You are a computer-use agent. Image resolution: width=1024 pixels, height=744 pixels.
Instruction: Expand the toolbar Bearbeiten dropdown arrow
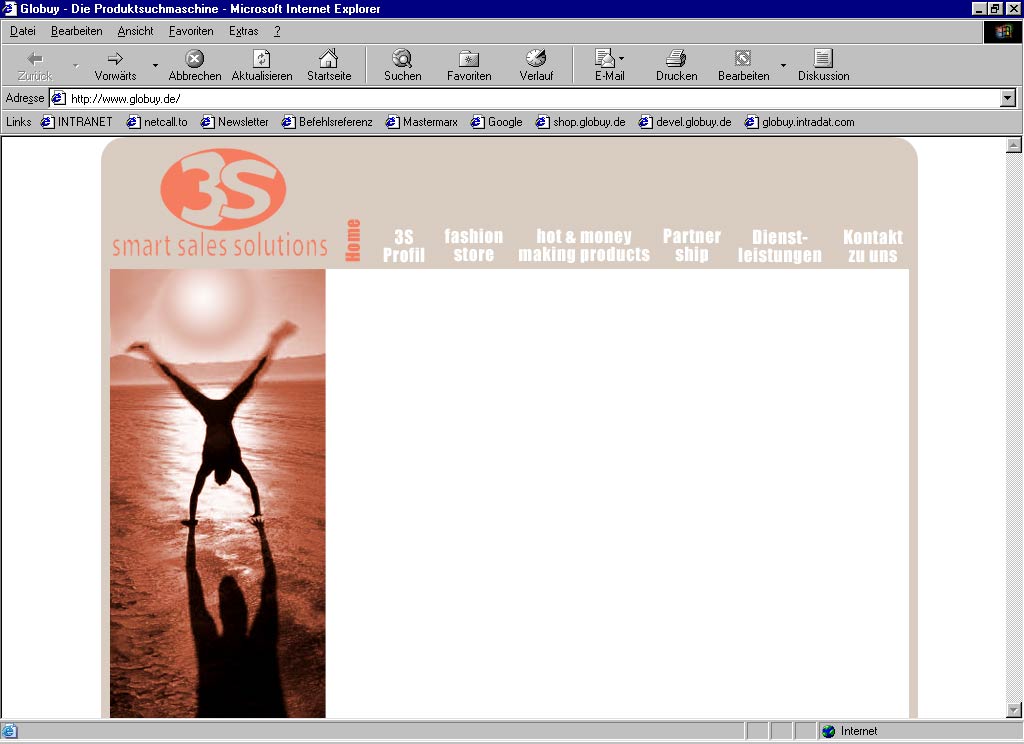click(x=783, y=65)
